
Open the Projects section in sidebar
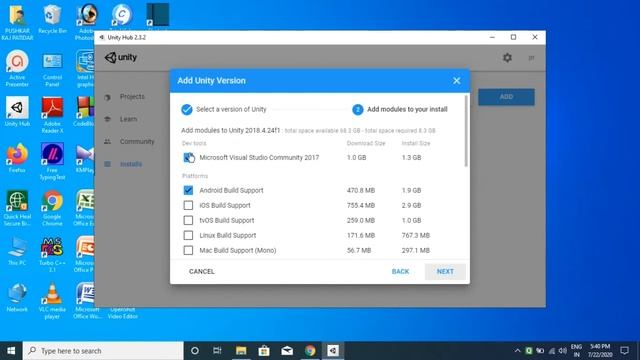click(x=132, y=97)
